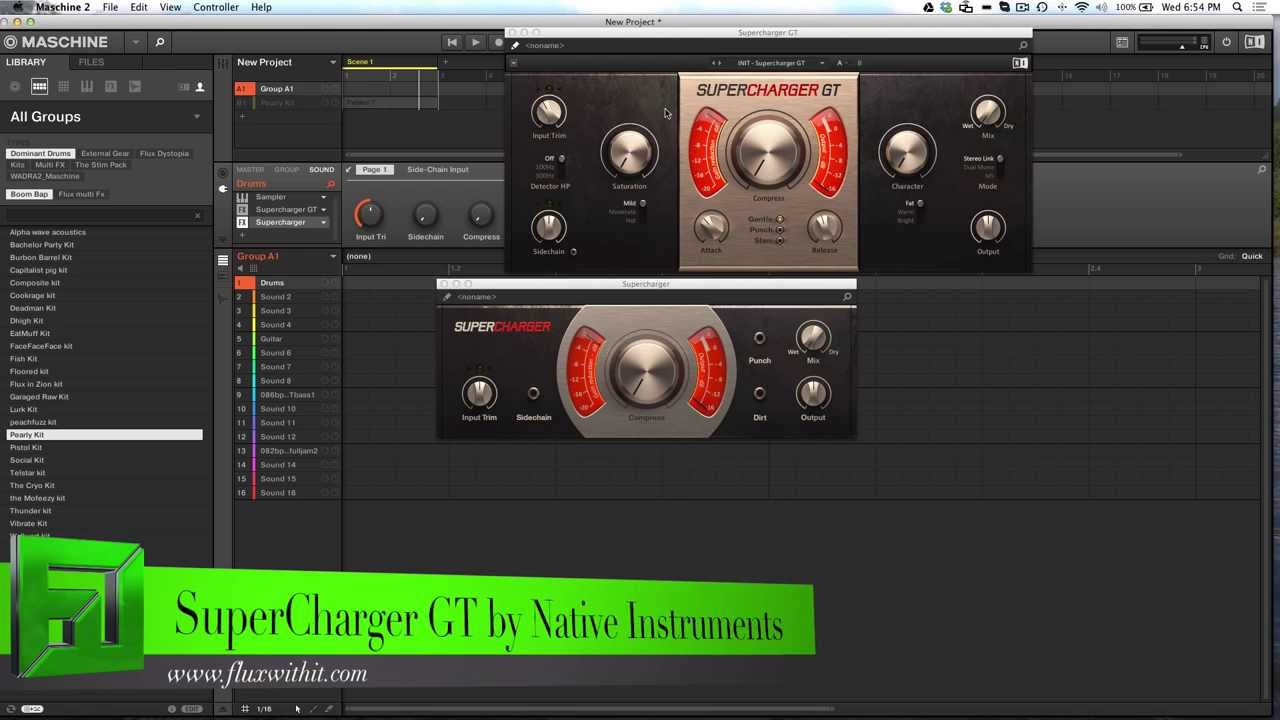Select Instruments keyboard icon in Library
Image resolution: width=1280 pixels, height=720 pixels.
(x=87, y=87)
